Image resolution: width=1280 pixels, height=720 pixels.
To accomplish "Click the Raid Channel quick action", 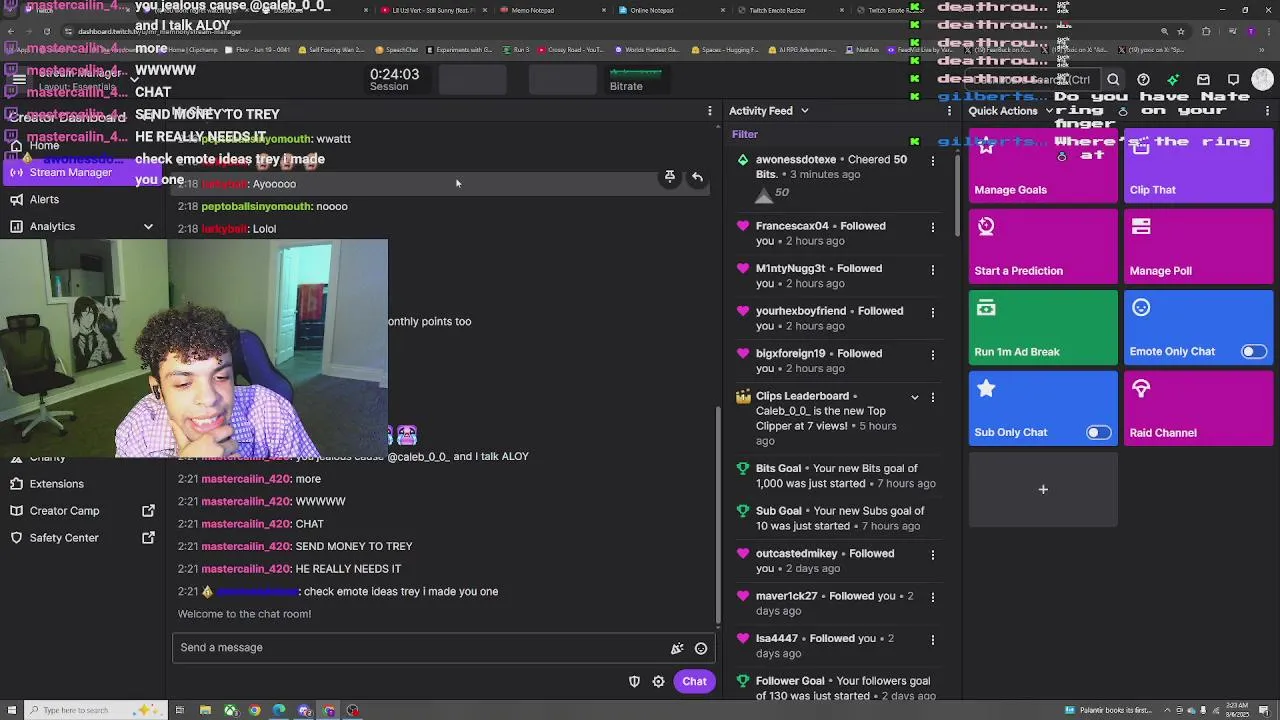I will click(1198, 408).
